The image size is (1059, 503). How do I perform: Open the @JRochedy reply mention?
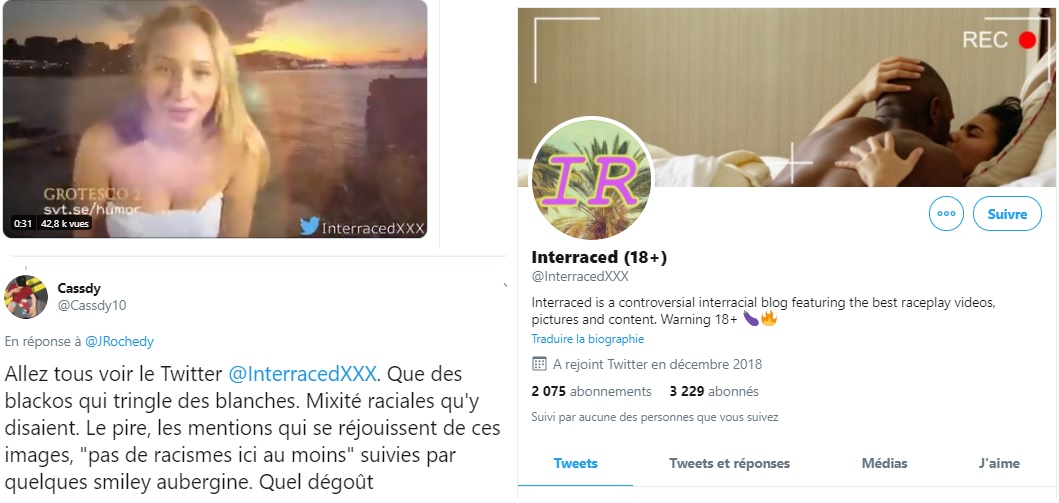[x=120, y=342]
